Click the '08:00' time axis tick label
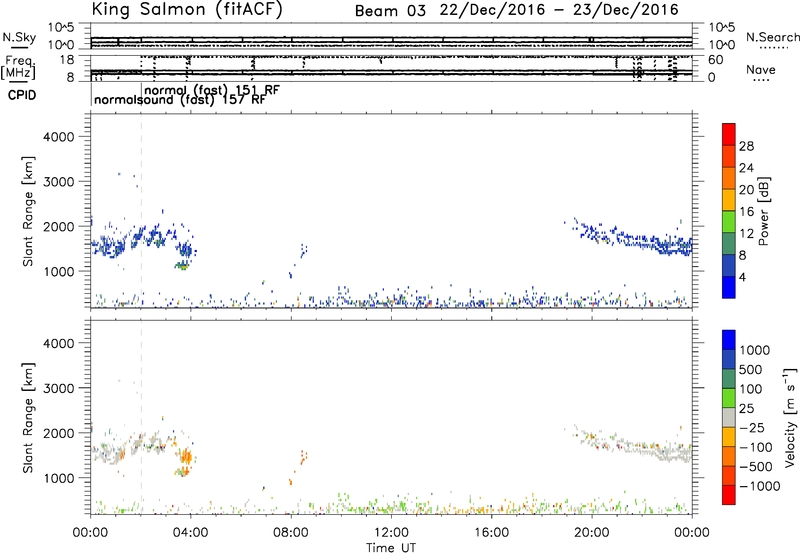Image resolution: width=800 pixels, height=554 pixels. [291, 533]
